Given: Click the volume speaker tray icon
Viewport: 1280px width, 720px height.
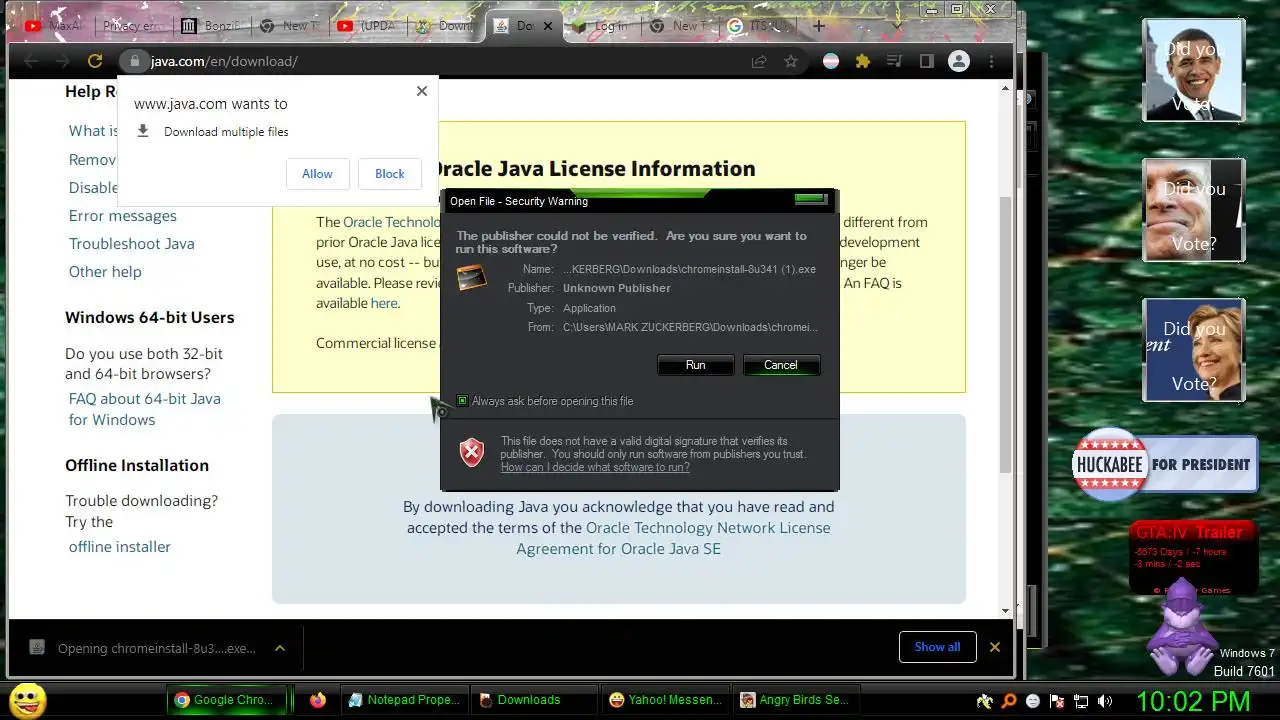Looking at the screenshot, I should pos(1105,701).
